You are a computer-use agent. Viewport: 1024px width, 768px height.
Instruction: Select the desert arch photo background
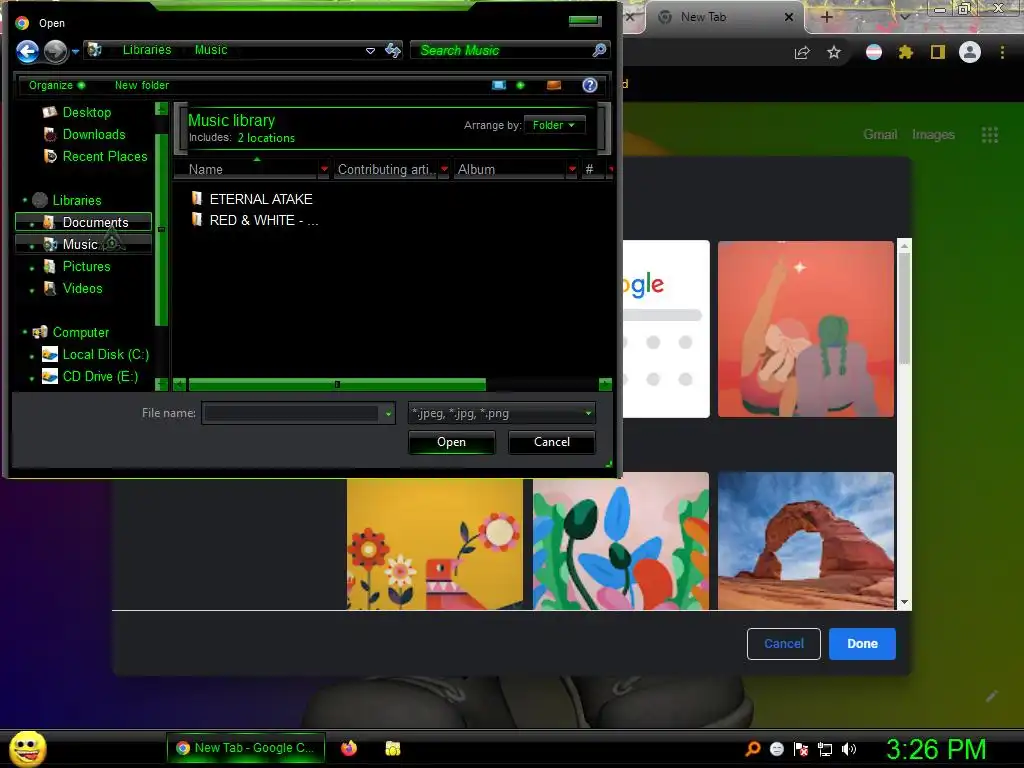806,541
